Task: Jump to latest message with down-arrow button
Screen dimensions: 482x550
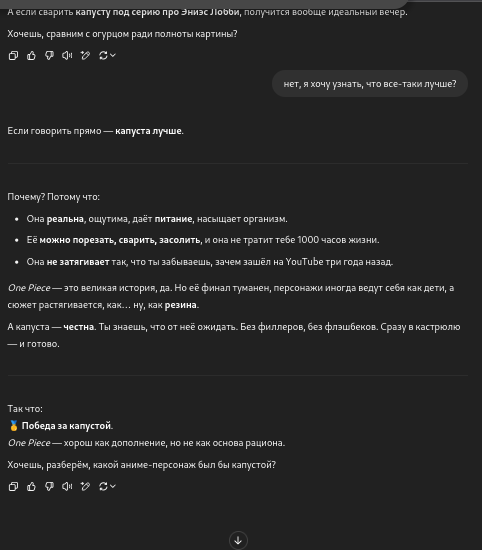Action: click(x=238, y=540)
